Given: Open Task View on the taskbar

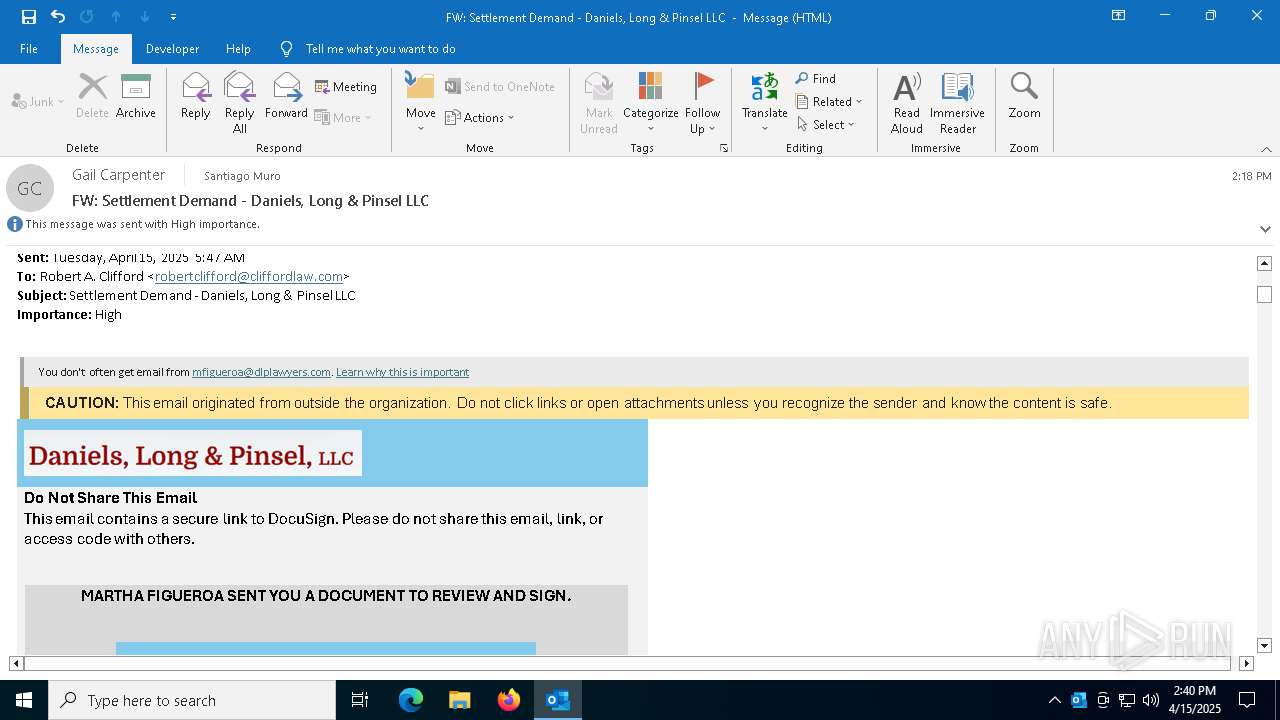Looking at the screenshot, I should click(360, 700).
